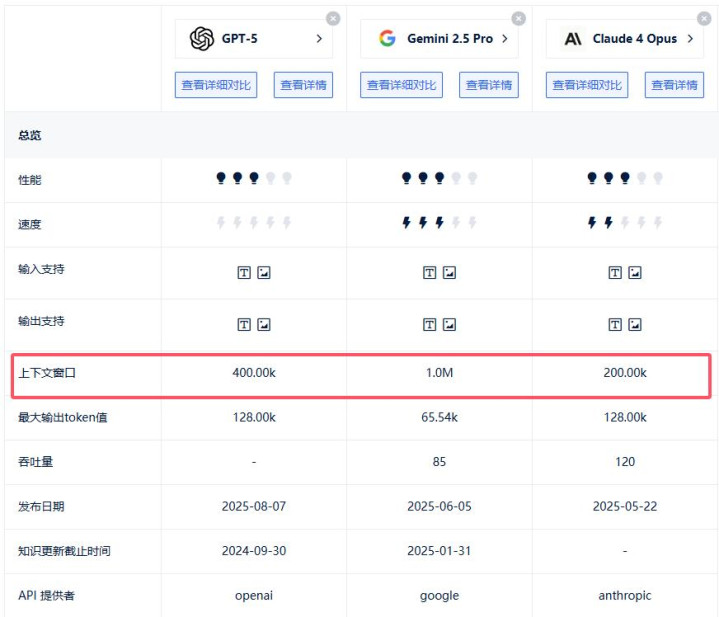The height and width of the screenshot is (617, 719).
Task: Click the 上下文窗口 row label
Action: (47, 373)
